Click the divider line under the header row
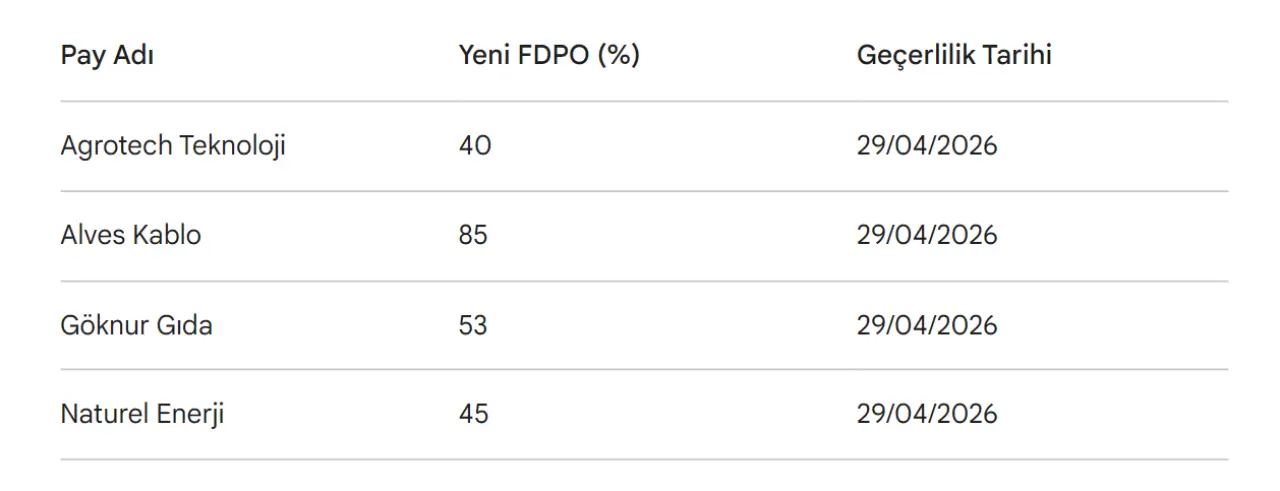The width and height of the screenshot is (1280, 491). point(644,101)
